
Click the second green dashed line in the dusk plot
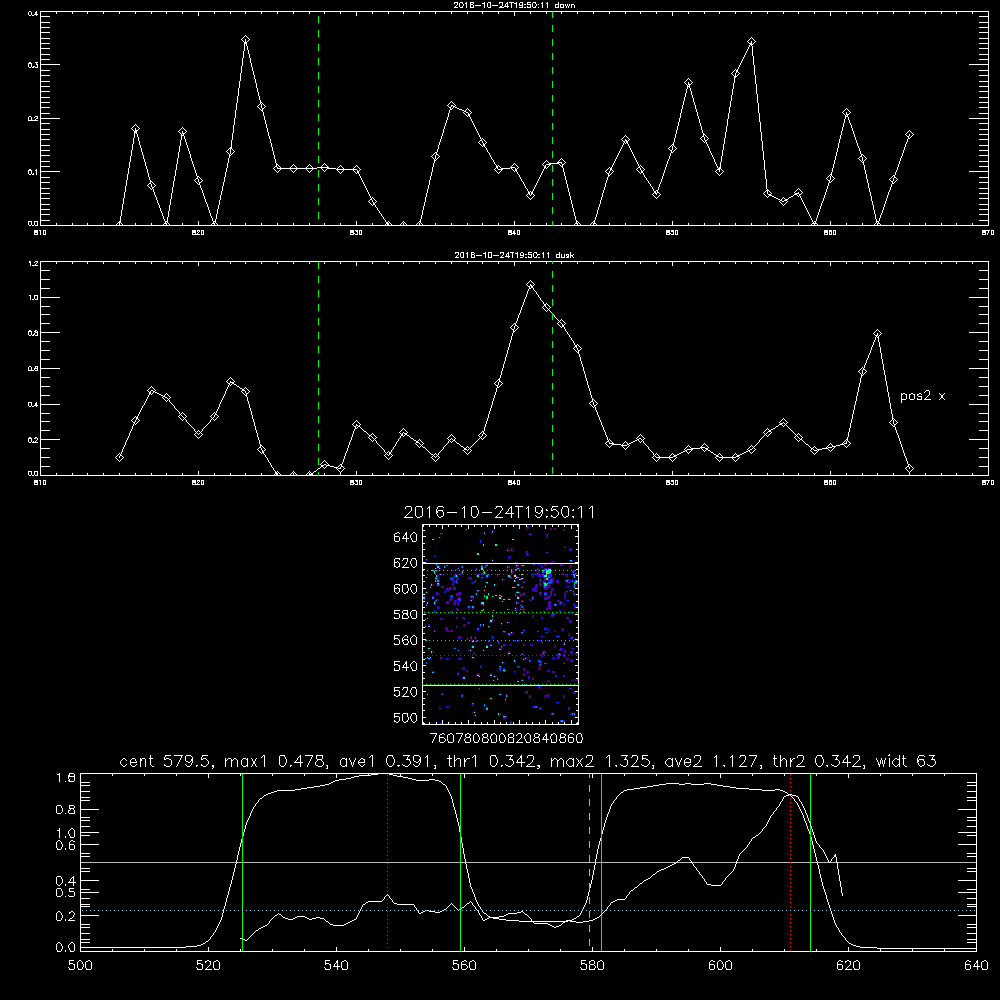(552, 368)
